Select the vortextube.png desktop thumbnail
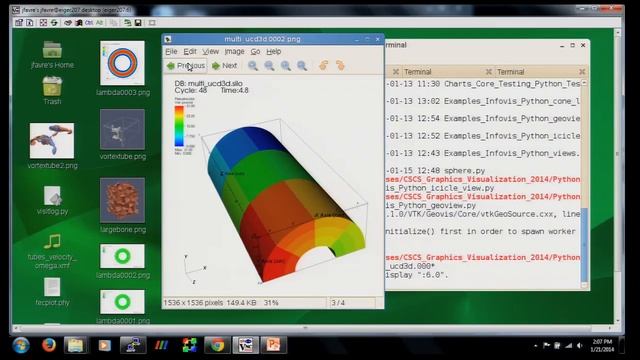This screenshot has width=640, height=360. click(122, 129)
